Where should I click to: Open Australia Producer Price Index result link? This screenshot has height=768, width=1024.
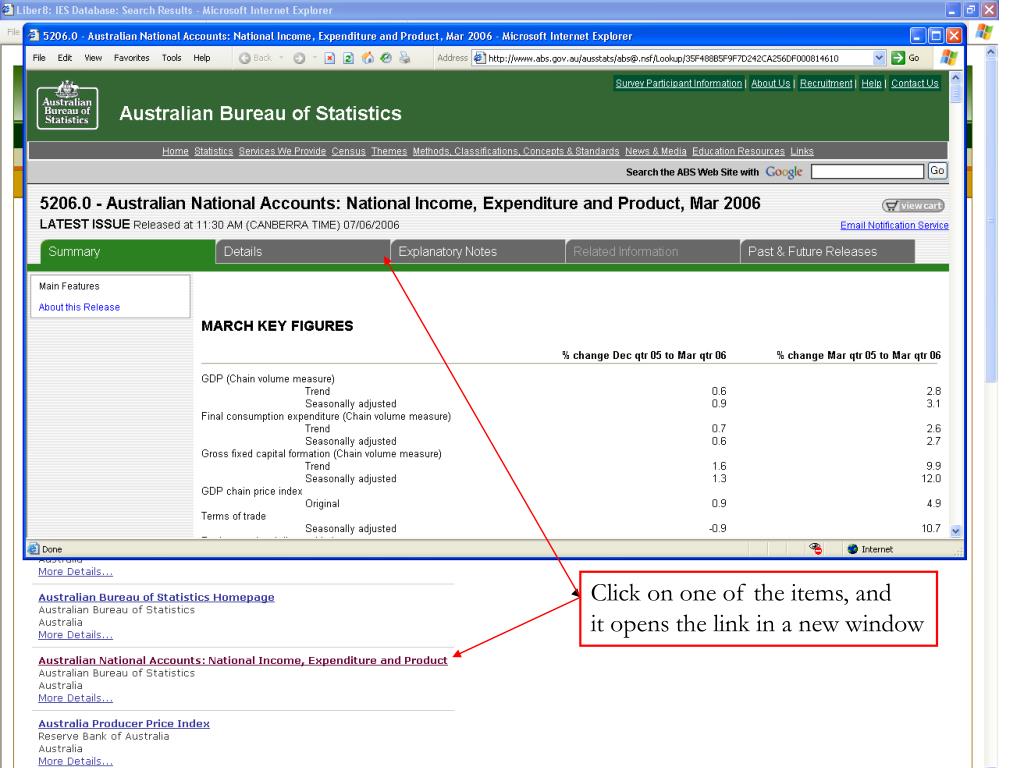[124, 724]
